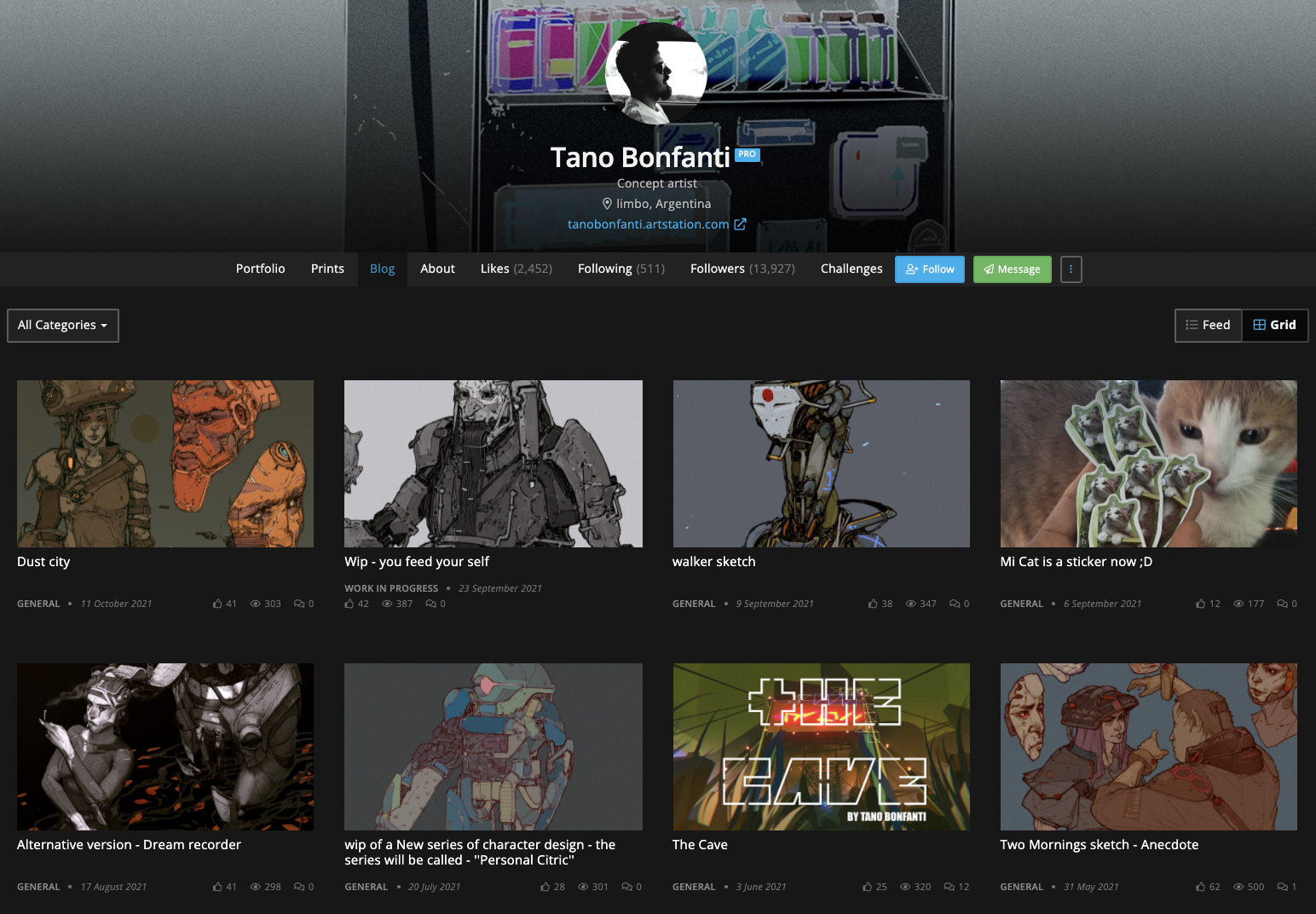Click the PRO badge next to artist name
This screenshot has height=914, width=1316.
(747, 154)
